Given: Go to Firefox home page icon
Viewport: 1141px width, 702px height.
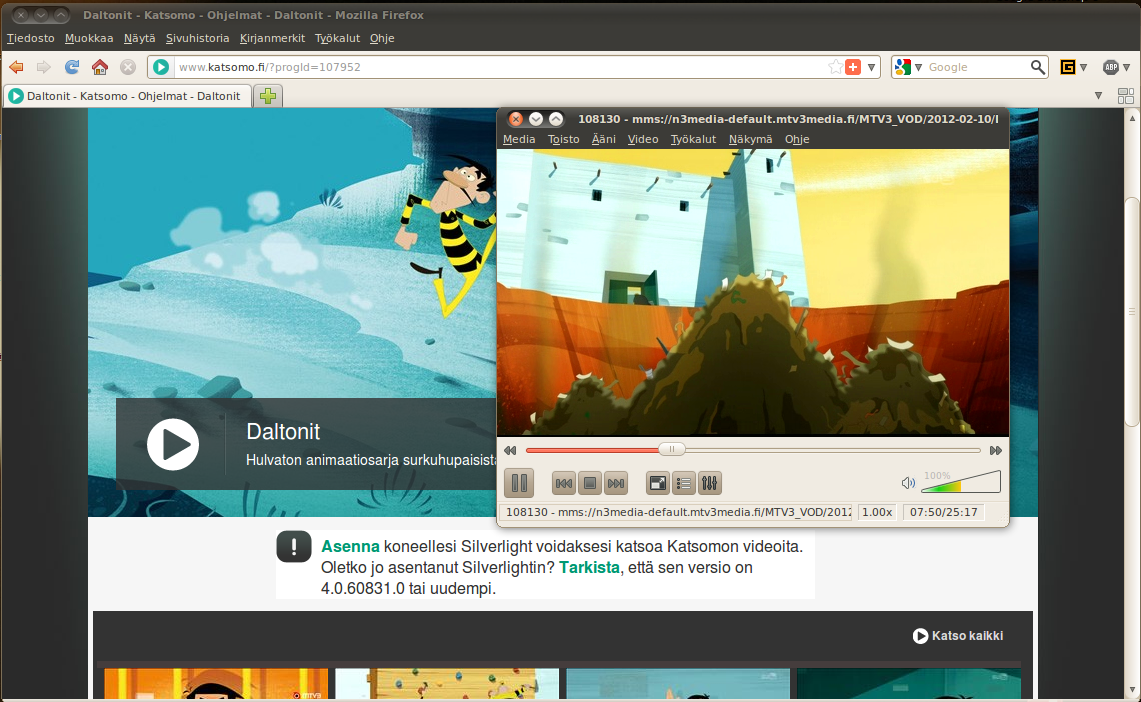Looking at the screenshot, I should (100, 67).
